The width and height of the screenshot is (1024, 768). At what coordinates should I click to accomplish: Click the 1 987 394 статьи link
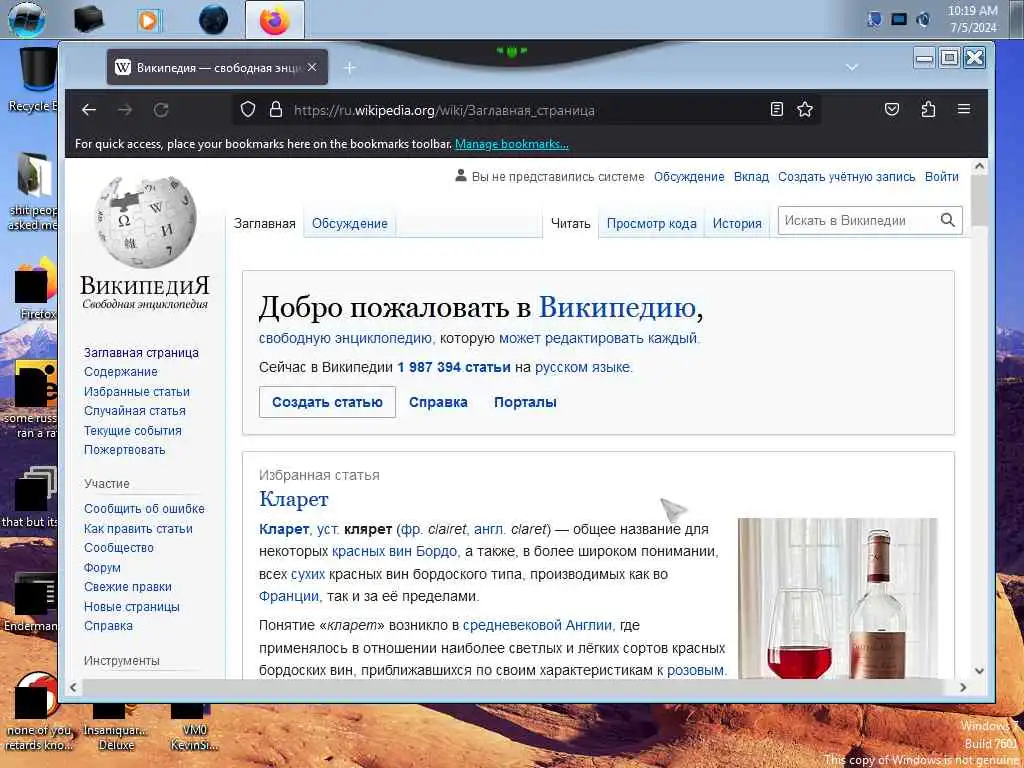(454, 367)
